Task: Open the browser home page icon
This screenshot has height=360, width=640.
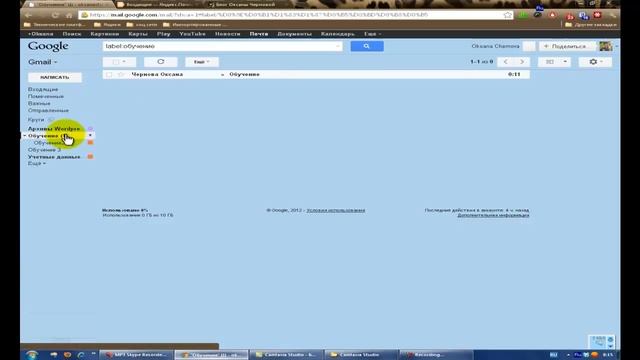Action: pos(69,15)
